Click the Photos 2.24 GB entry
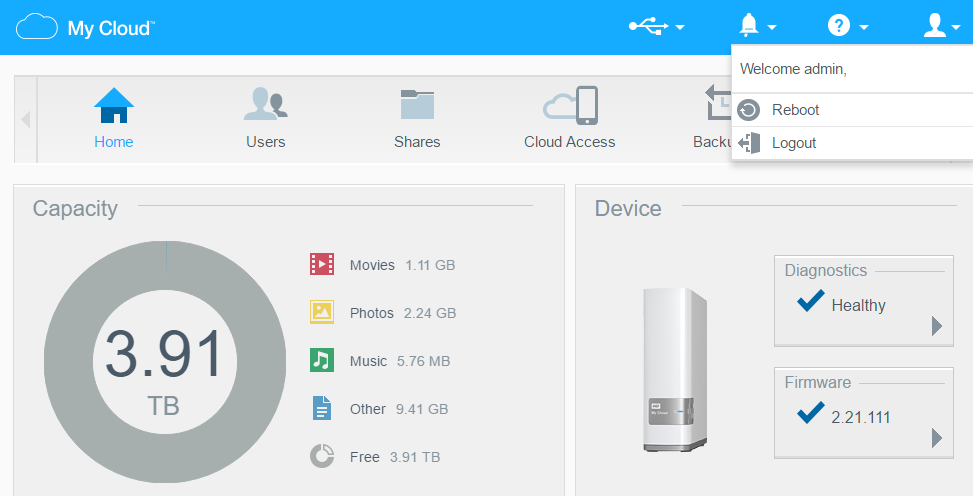 [383, 313]
